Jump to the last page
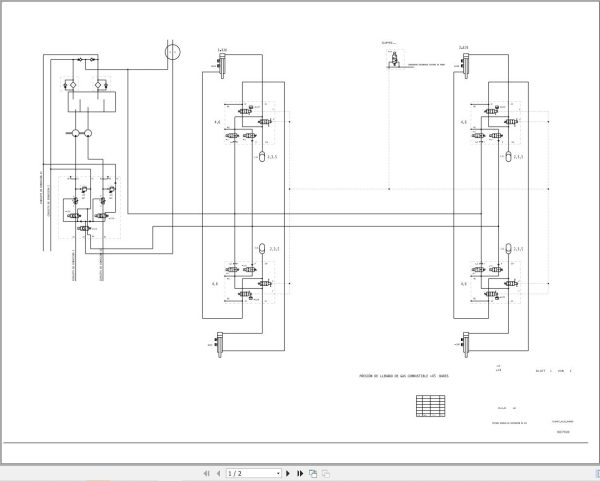 click(x=300, y=473)
